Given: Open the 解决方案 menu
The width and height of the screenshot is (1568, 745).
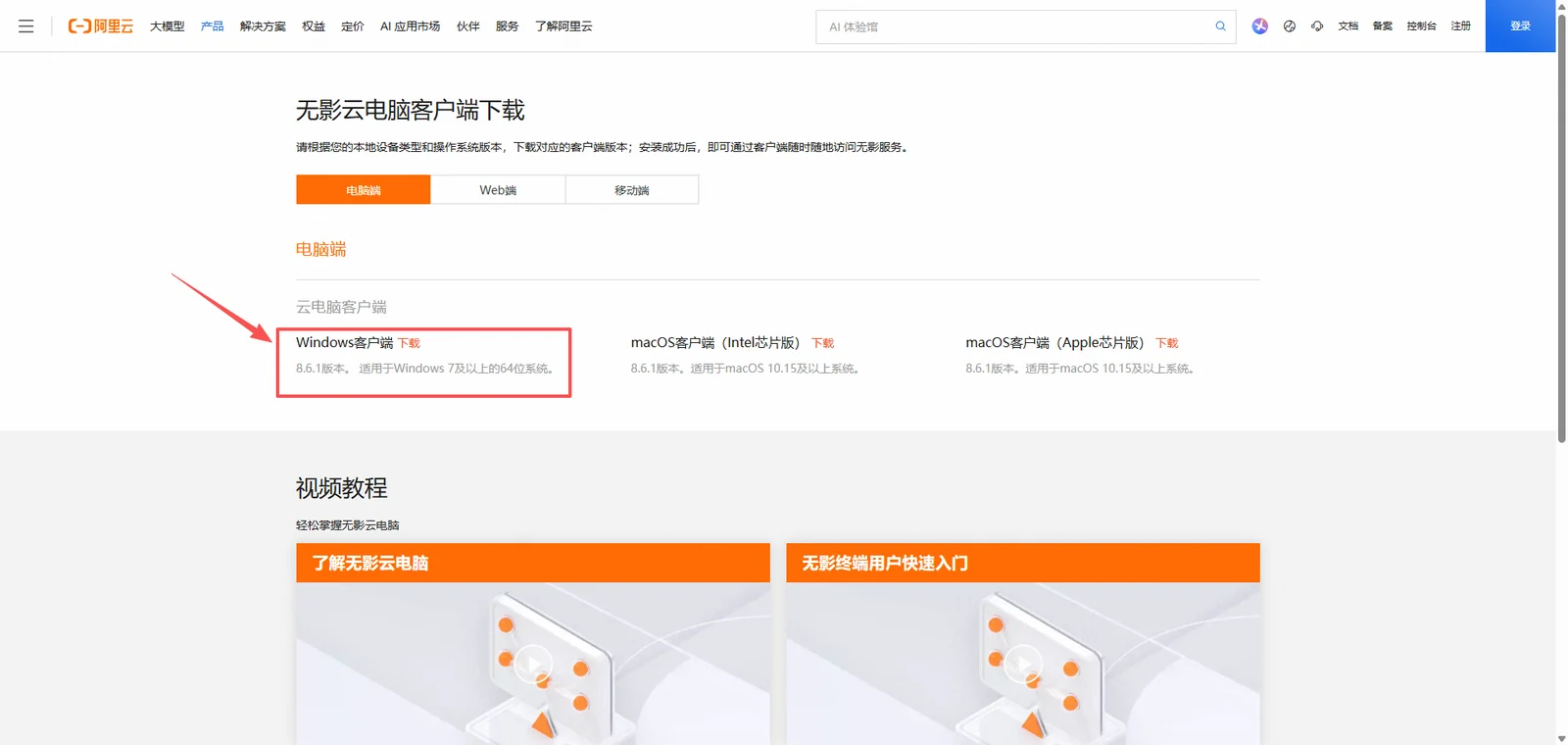Looking at the screenshot, I should [263, 26].
